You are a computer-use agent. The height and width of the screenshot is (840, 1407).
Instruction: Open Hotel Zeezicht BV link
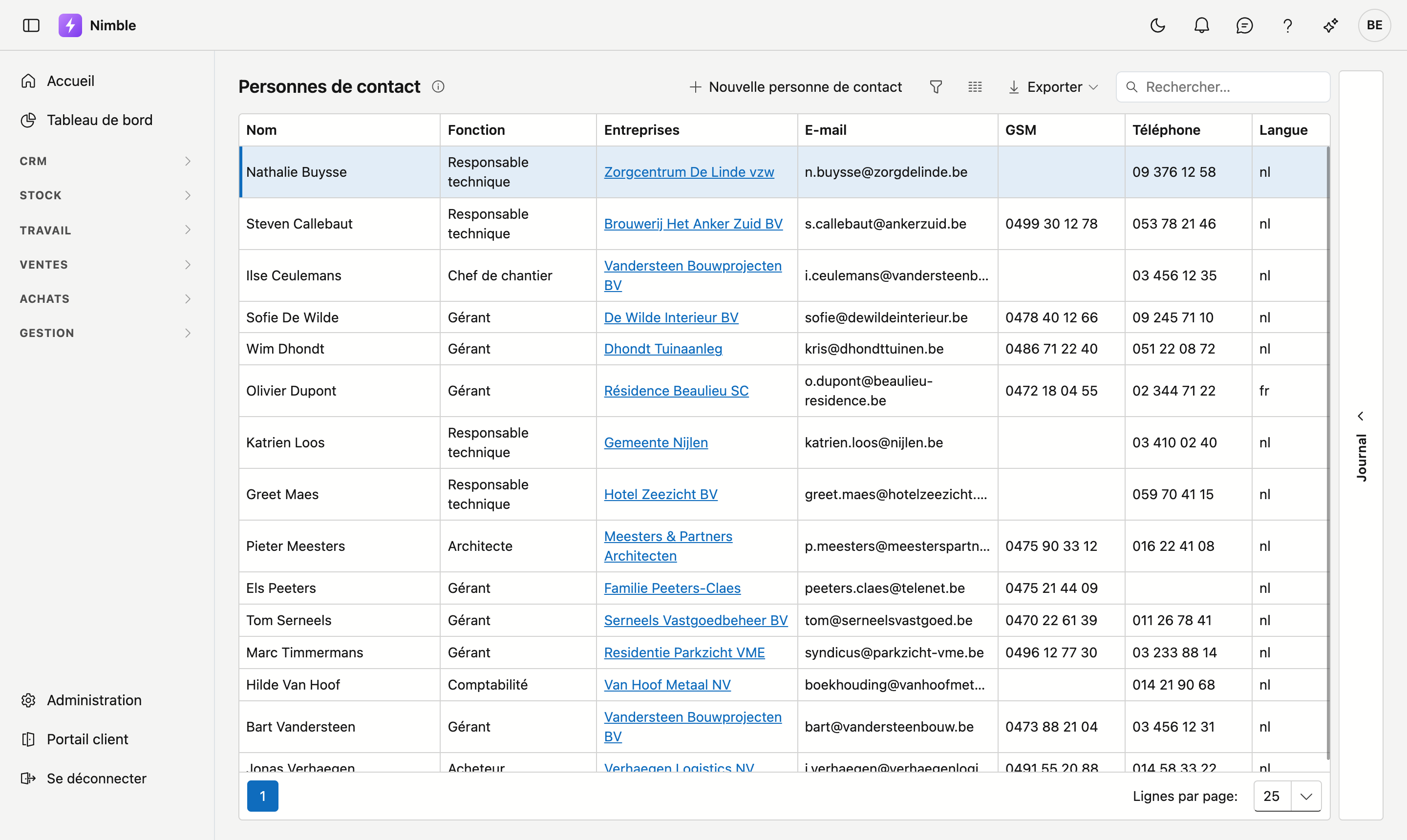click(x=661, y=494)
